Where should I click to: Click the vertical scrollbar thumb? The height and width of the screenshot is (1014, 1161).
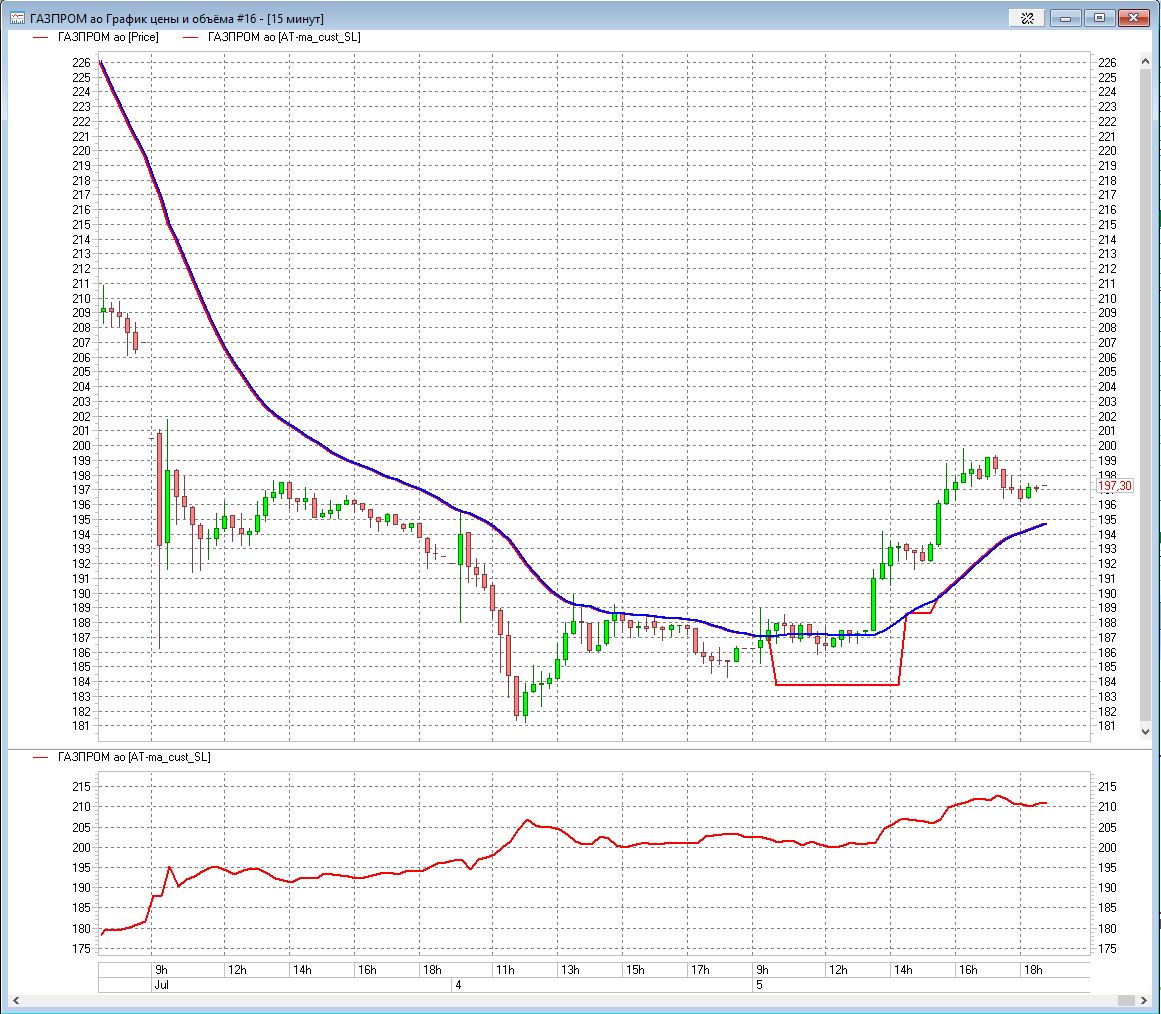click(1145, 393)
